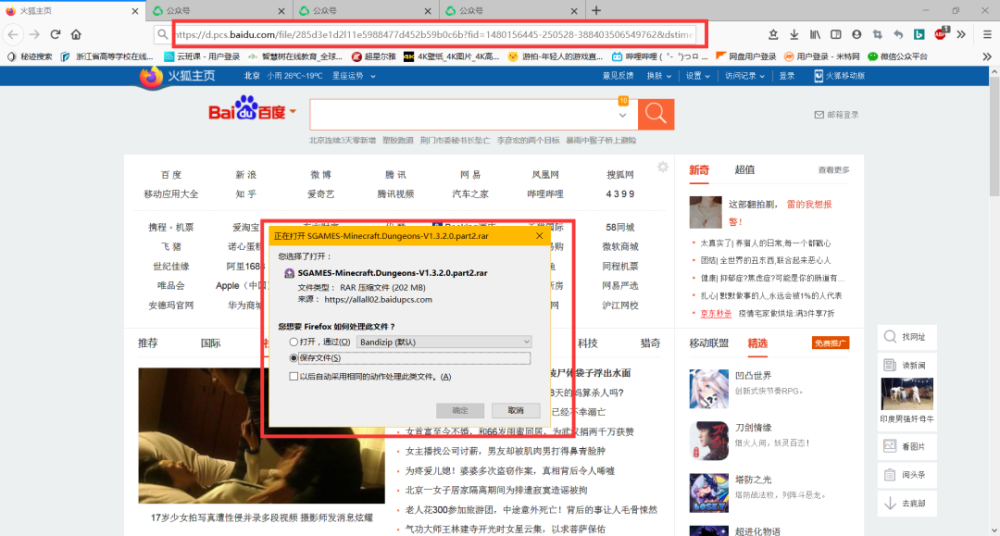1000x536 pixels.
Task: Close the download dialog with X
Action: [x=539, y=235]
